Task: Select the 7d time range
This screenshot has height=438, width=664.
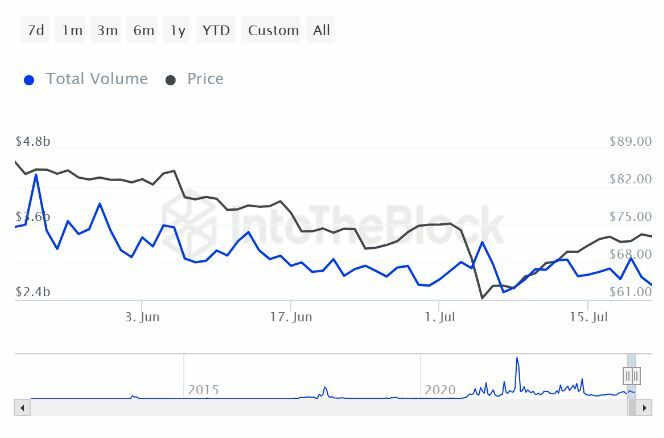Action: tap(36, 30)
